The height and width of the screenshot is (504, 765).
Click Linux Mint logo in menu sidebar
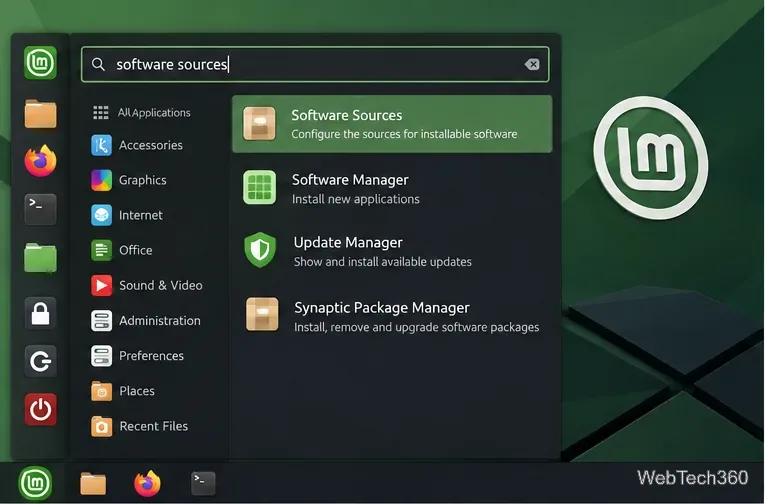(40, 62)
